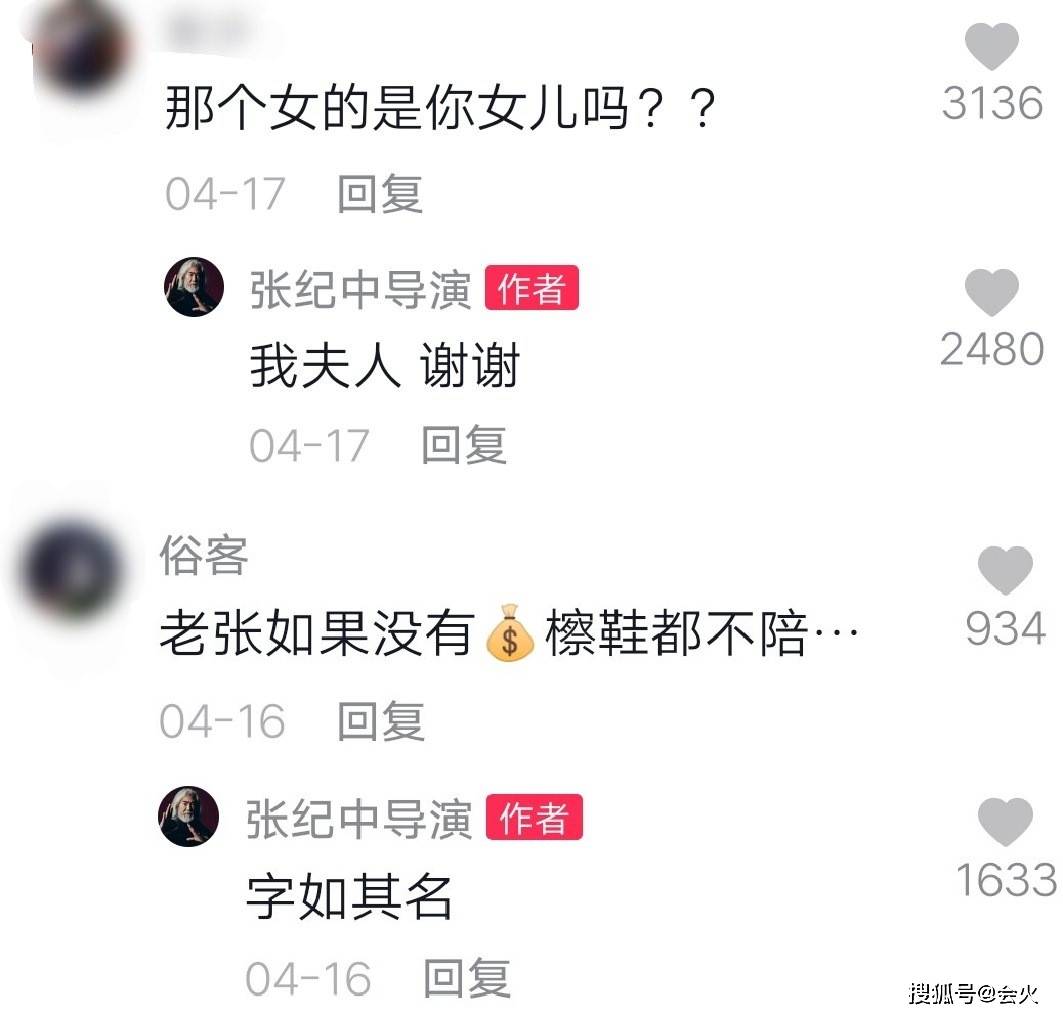Image resolution: width=1063 pixels, height=1017 pixels.
Task: Like the '我夫人 谢谢' reply
Action: (991, 292)
